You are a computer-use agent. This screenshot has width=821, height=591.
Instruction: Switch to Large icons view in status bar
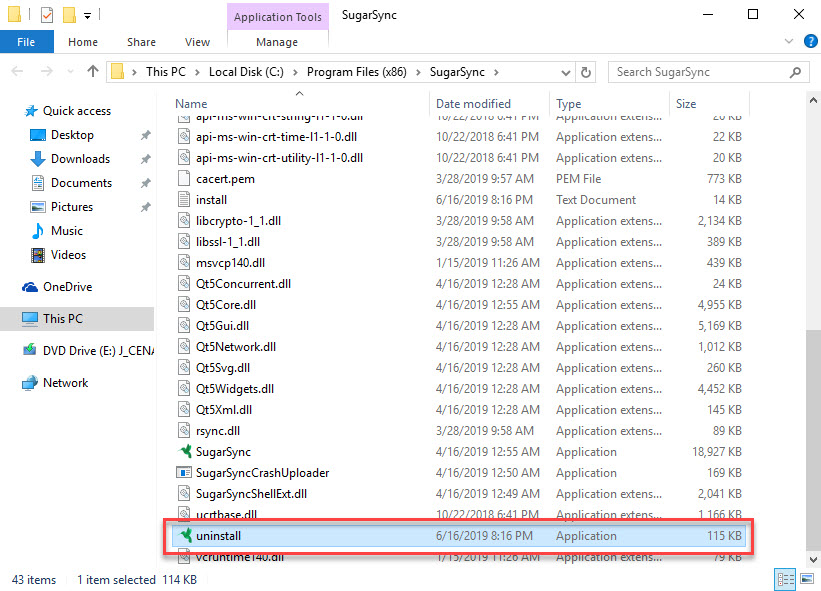click(807, 579)
